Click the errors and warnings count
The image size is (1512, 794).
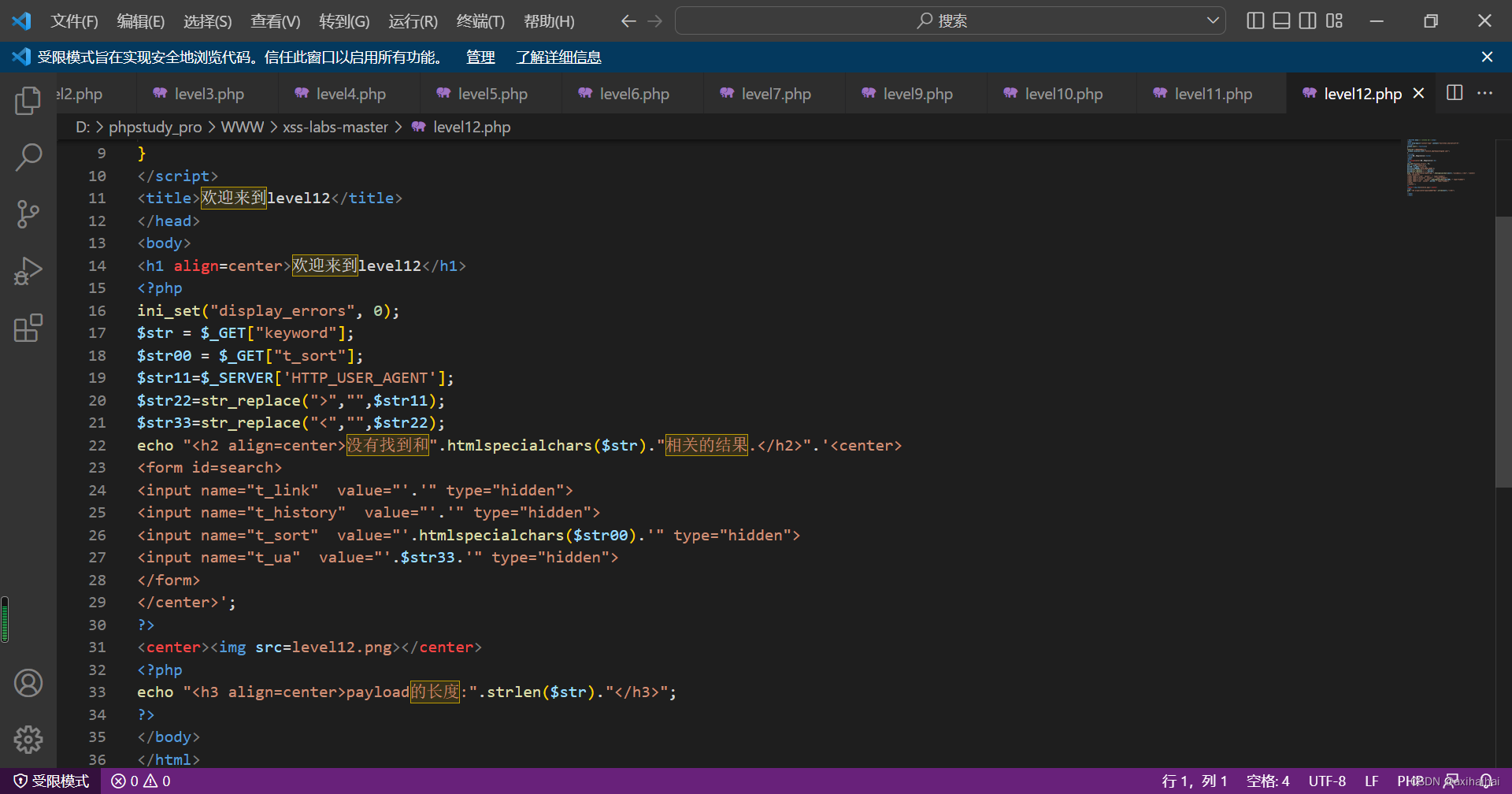point(141,781)
